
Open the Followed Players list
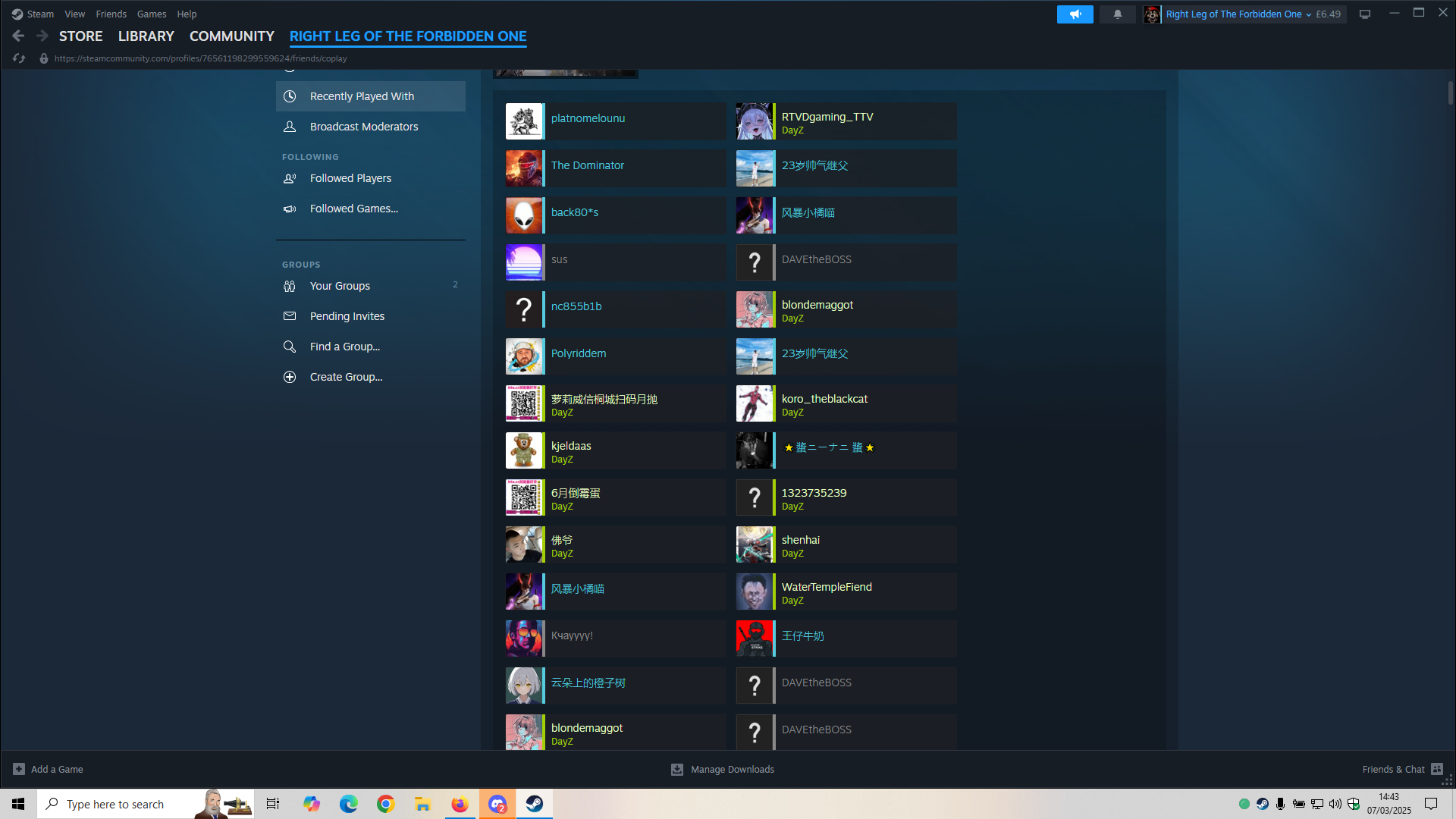point(371,178)
